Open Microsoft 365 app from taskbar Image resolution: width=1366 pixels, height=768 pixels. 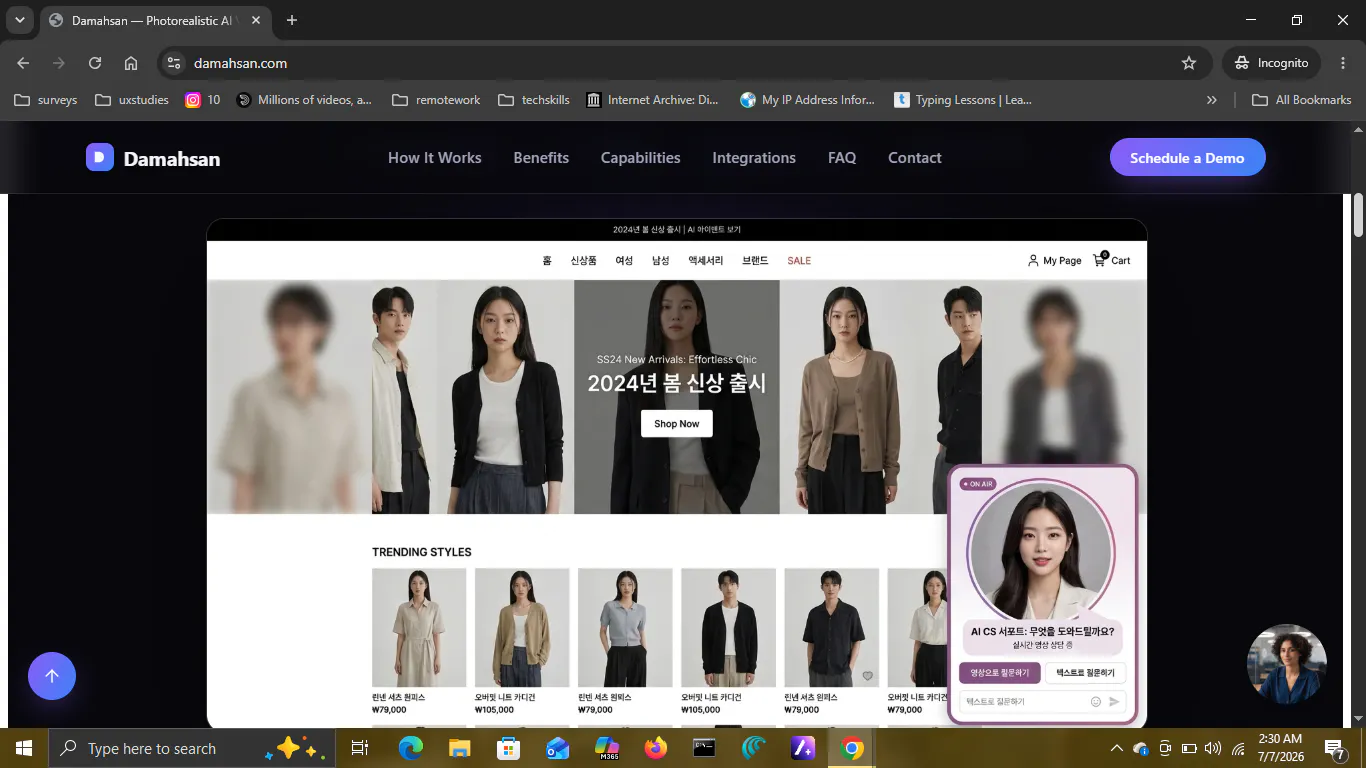607,748
